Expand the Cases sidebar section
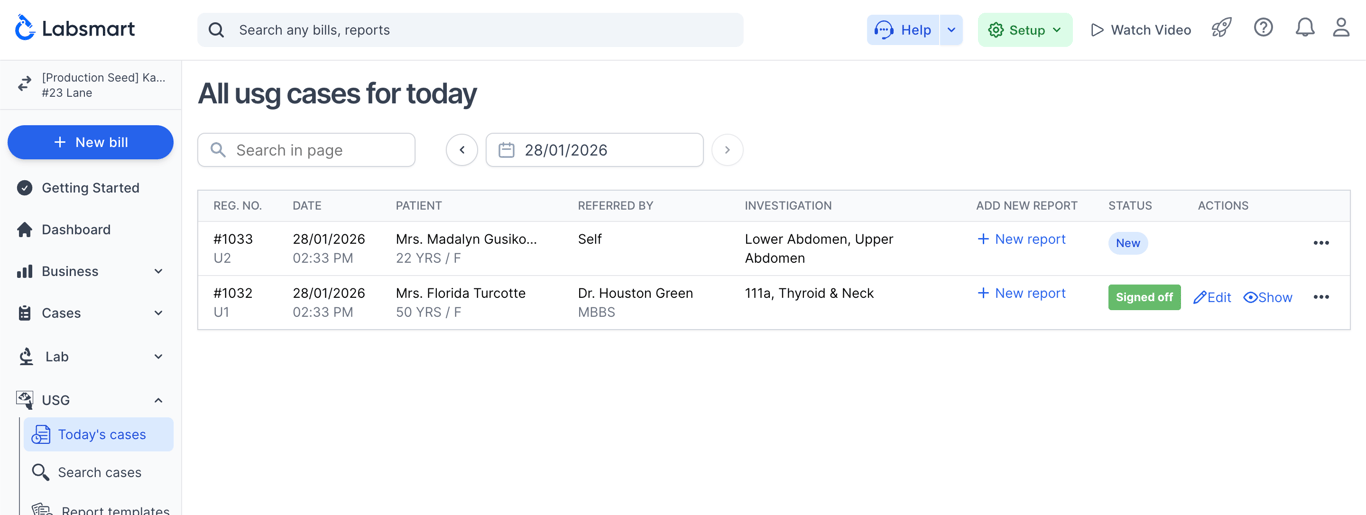 coord(90,313)
